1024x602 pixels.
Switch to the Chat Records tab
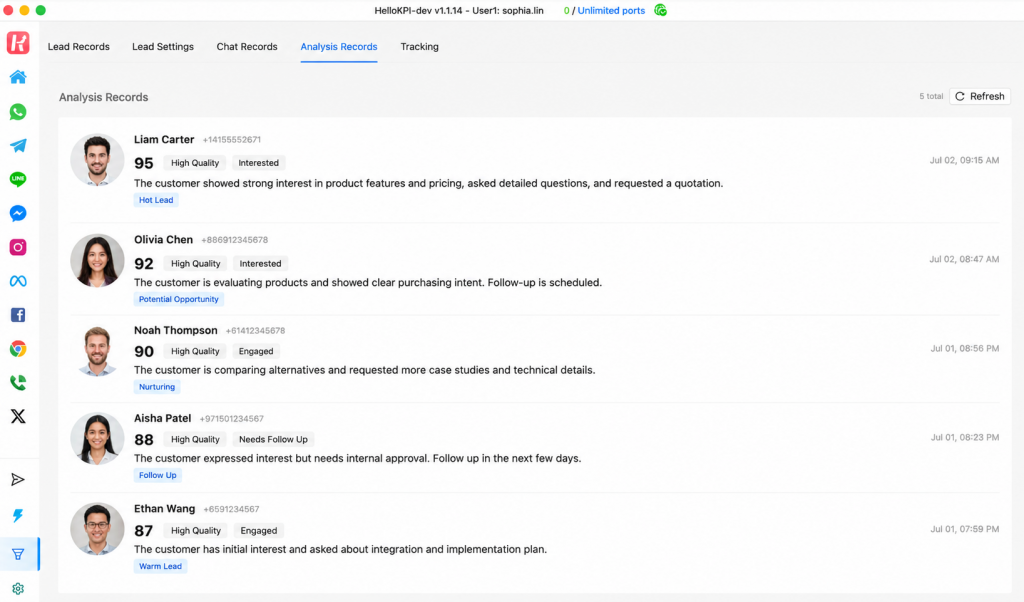247,47
